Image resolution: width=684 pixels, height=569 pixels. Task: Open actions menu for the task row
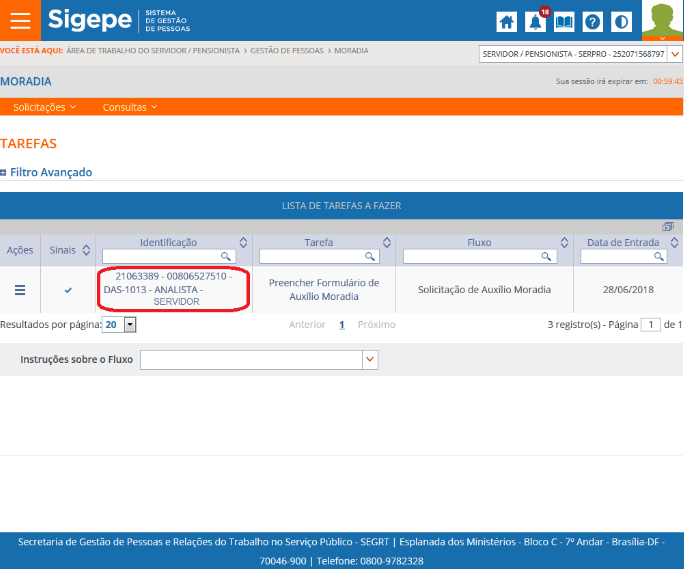click(x=20, y=290)
